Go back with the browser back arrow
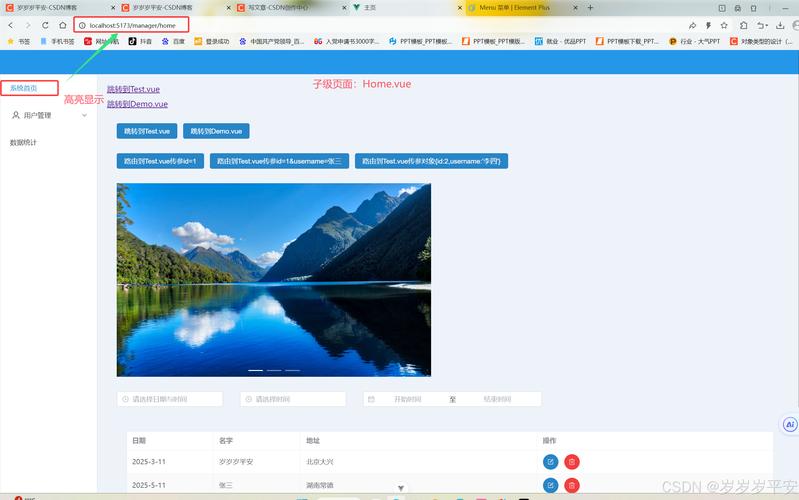 coord(11,25)
